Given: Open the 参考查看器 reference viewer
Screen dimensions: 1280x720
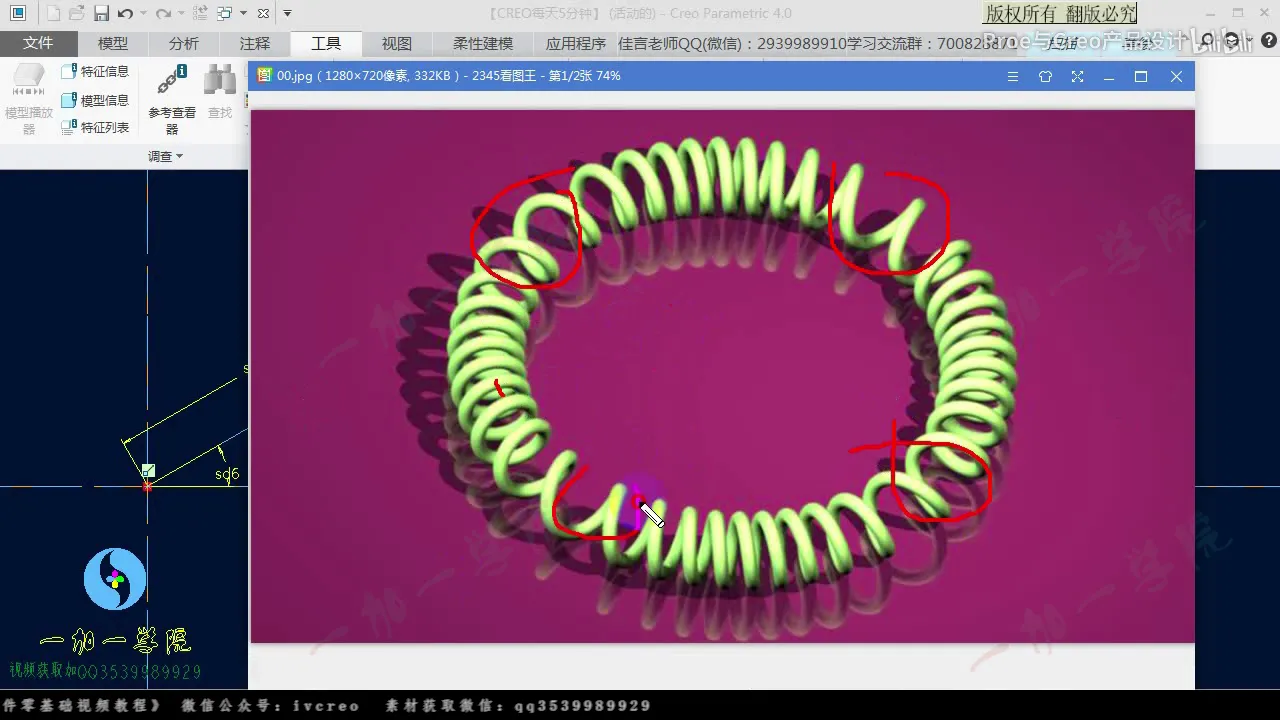Looking at the screenshot, I should point(172,99).
